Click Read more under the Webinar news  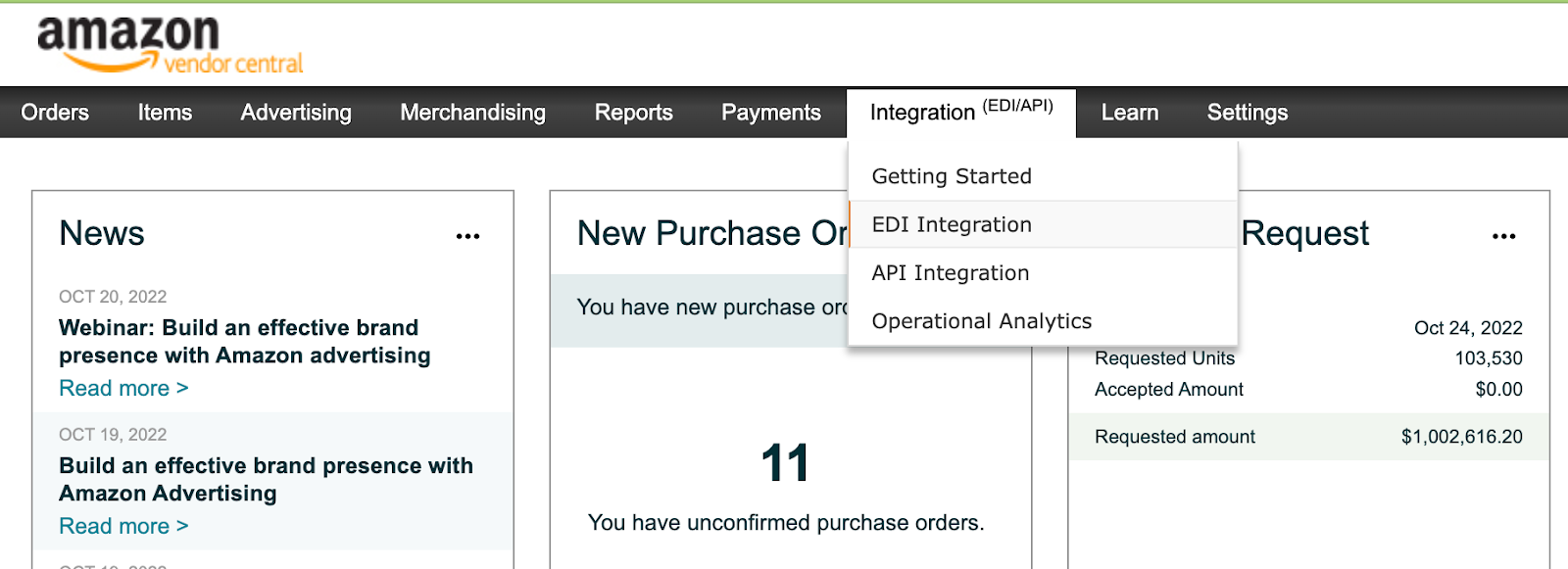[123, 388]
